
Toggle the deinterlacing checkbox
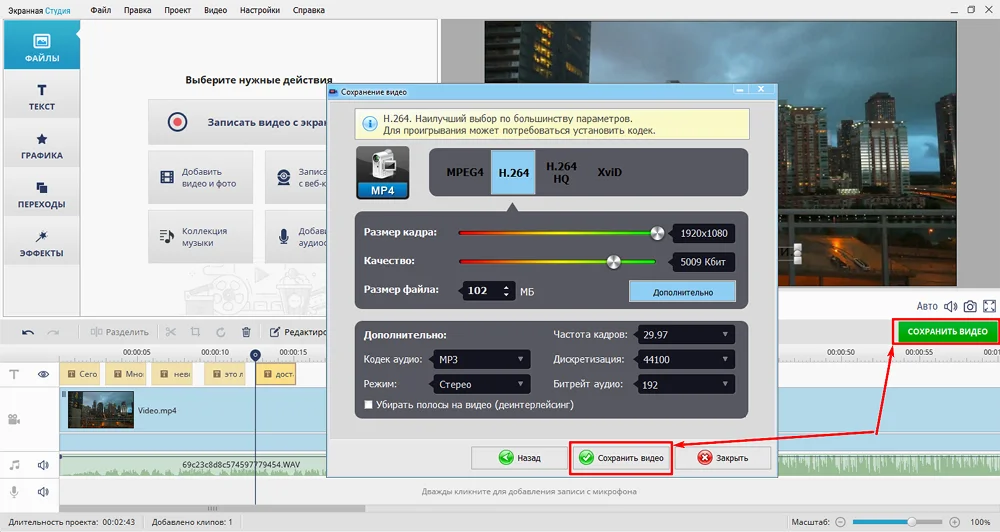[368, 404]
